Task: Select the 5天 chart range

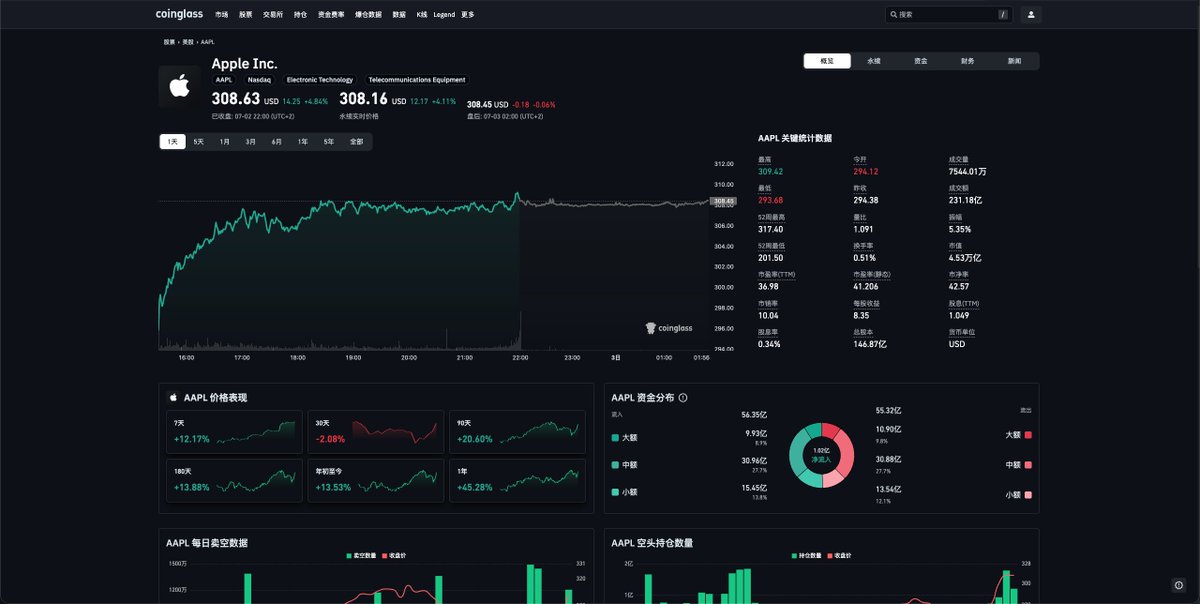Action: (x=199, y=142)
